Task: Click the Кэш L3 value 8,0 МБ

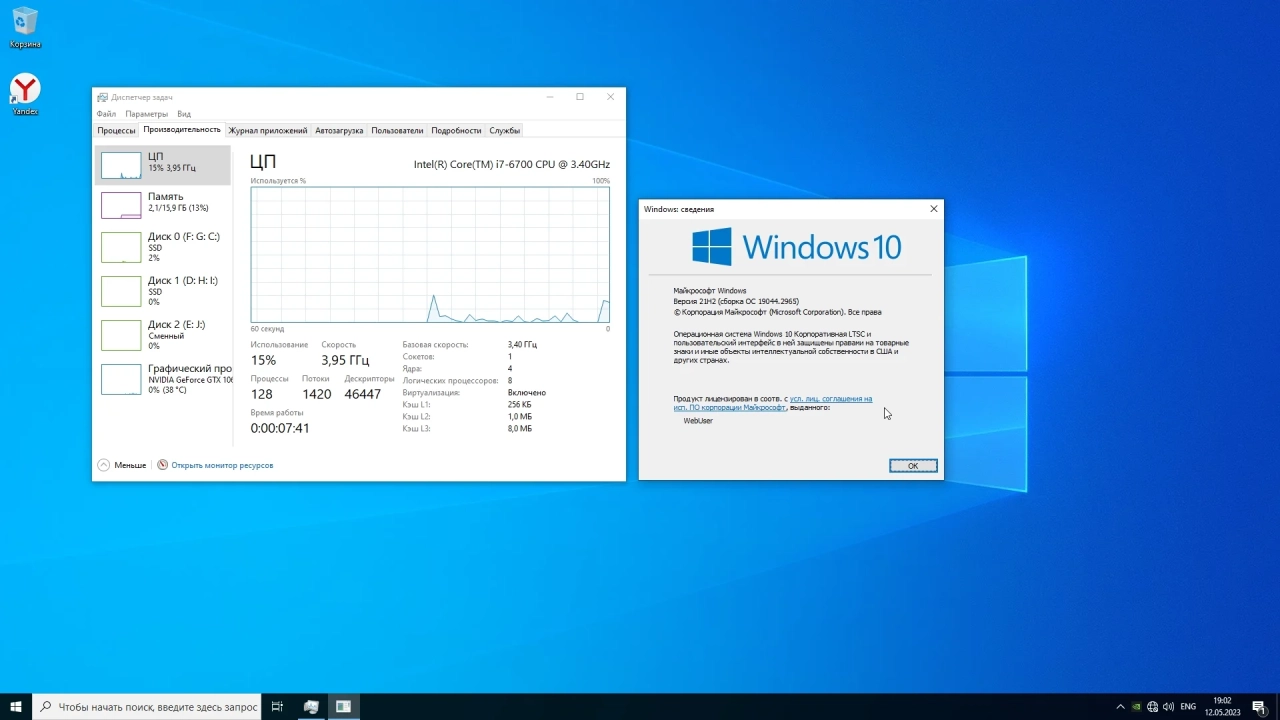Action: click(520, 428)
